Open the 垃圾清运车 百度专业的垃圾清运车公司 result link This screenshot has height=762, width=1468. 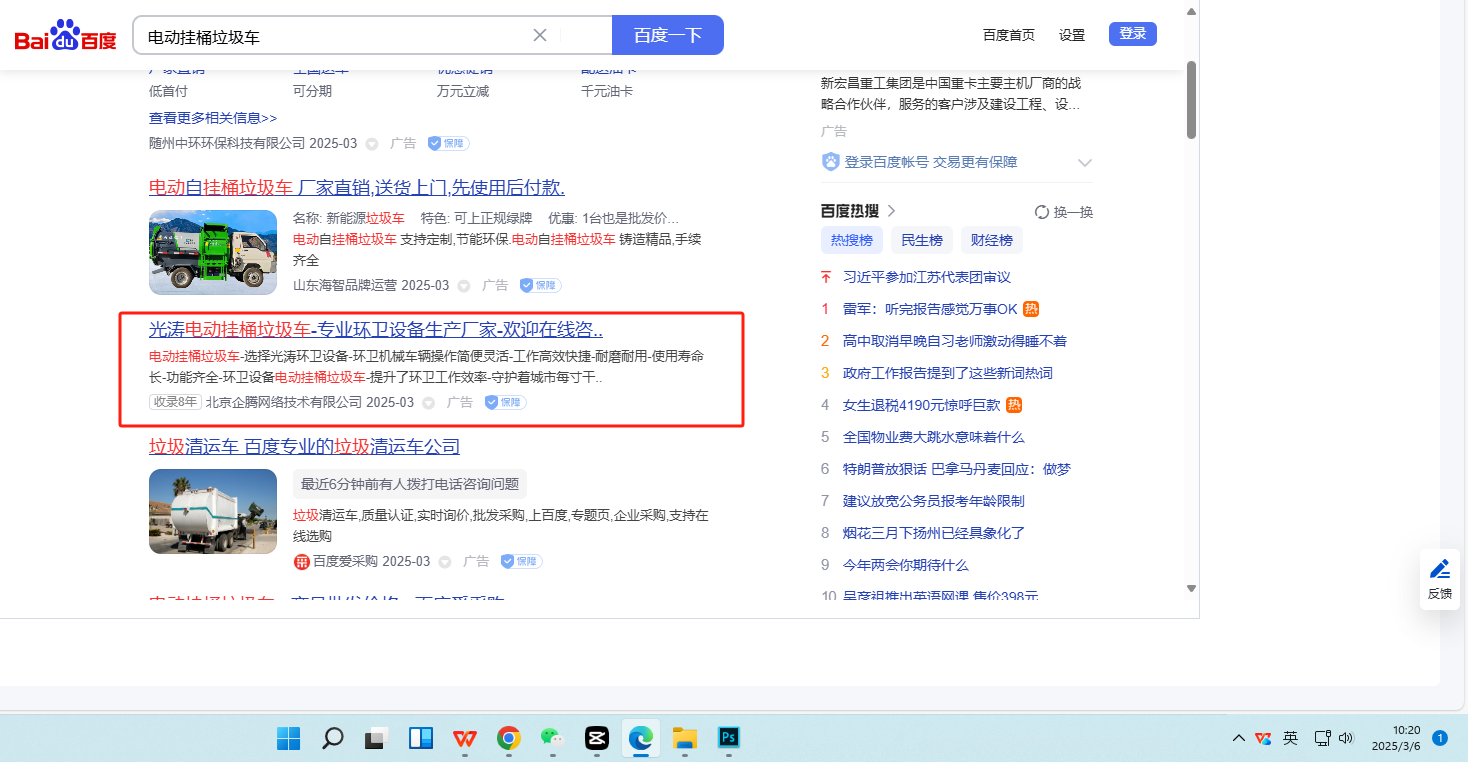point(304,447)
